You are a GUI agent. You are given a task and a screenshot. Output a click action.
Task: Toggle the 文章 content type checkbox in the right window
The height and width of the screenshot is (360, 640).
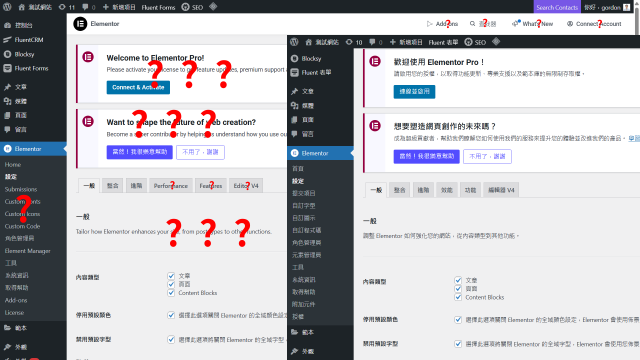tap(458, 280)
